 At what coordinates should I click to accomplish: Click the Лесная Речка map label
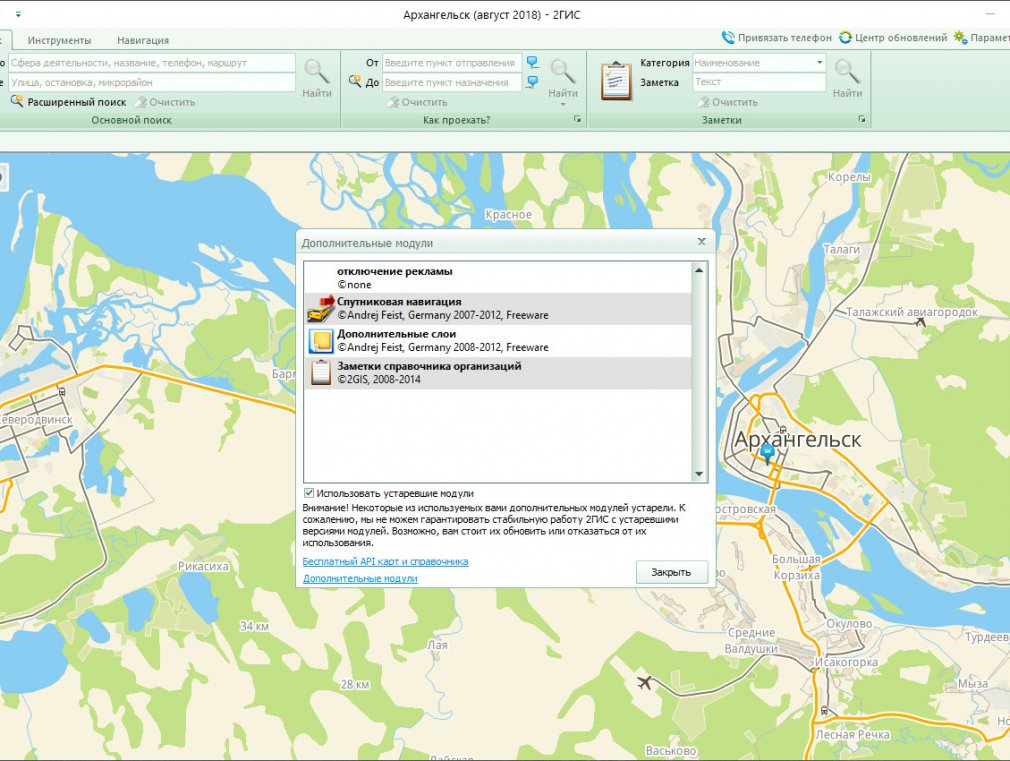[853, 735]
